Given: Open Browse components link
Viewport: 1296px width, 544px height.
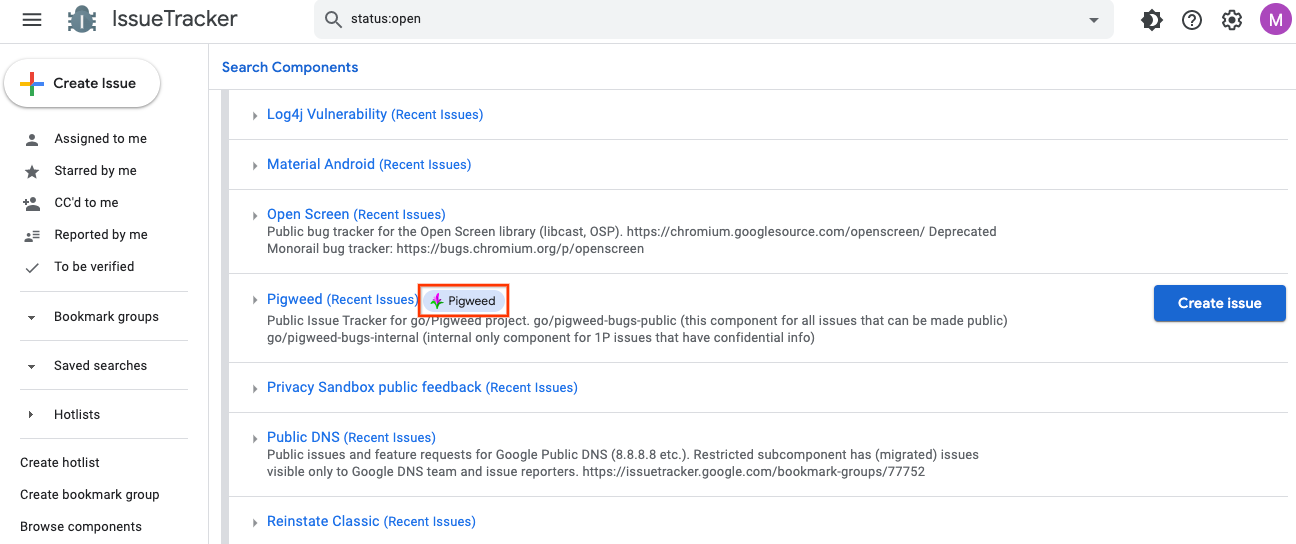Looking at the screenshot, I should point(81,527).
